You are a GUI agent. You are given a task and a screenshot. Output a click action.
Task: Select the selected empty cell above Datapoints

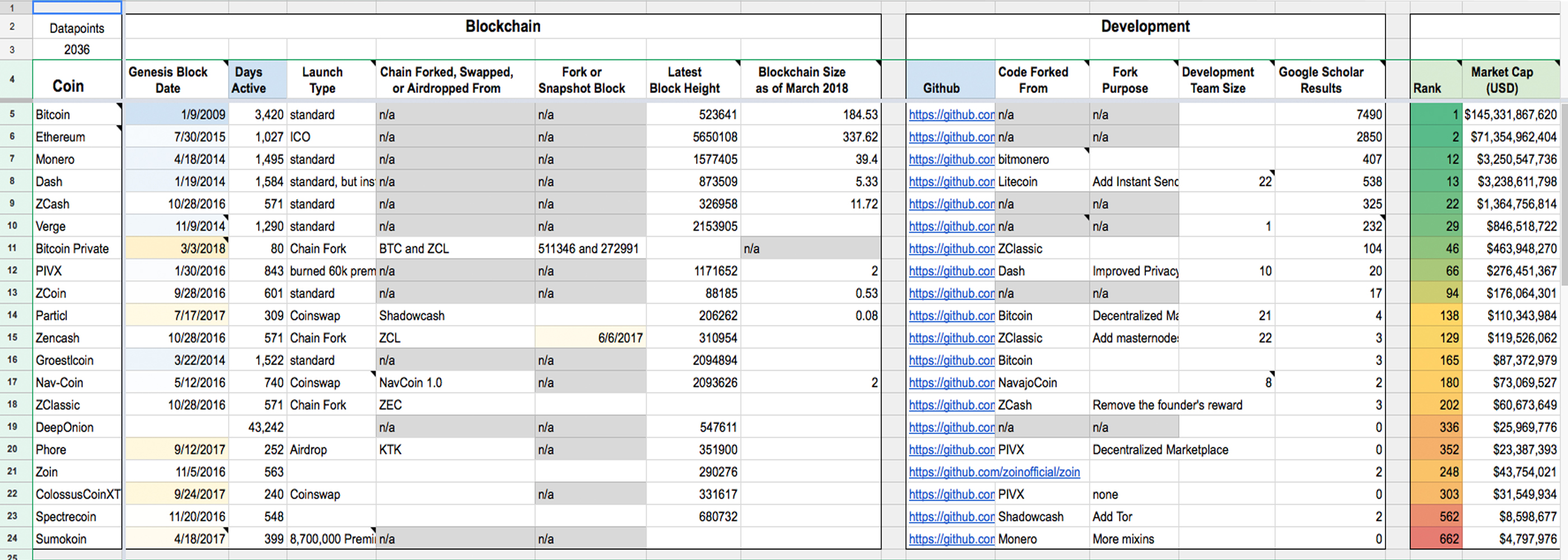tap(77, 8)
